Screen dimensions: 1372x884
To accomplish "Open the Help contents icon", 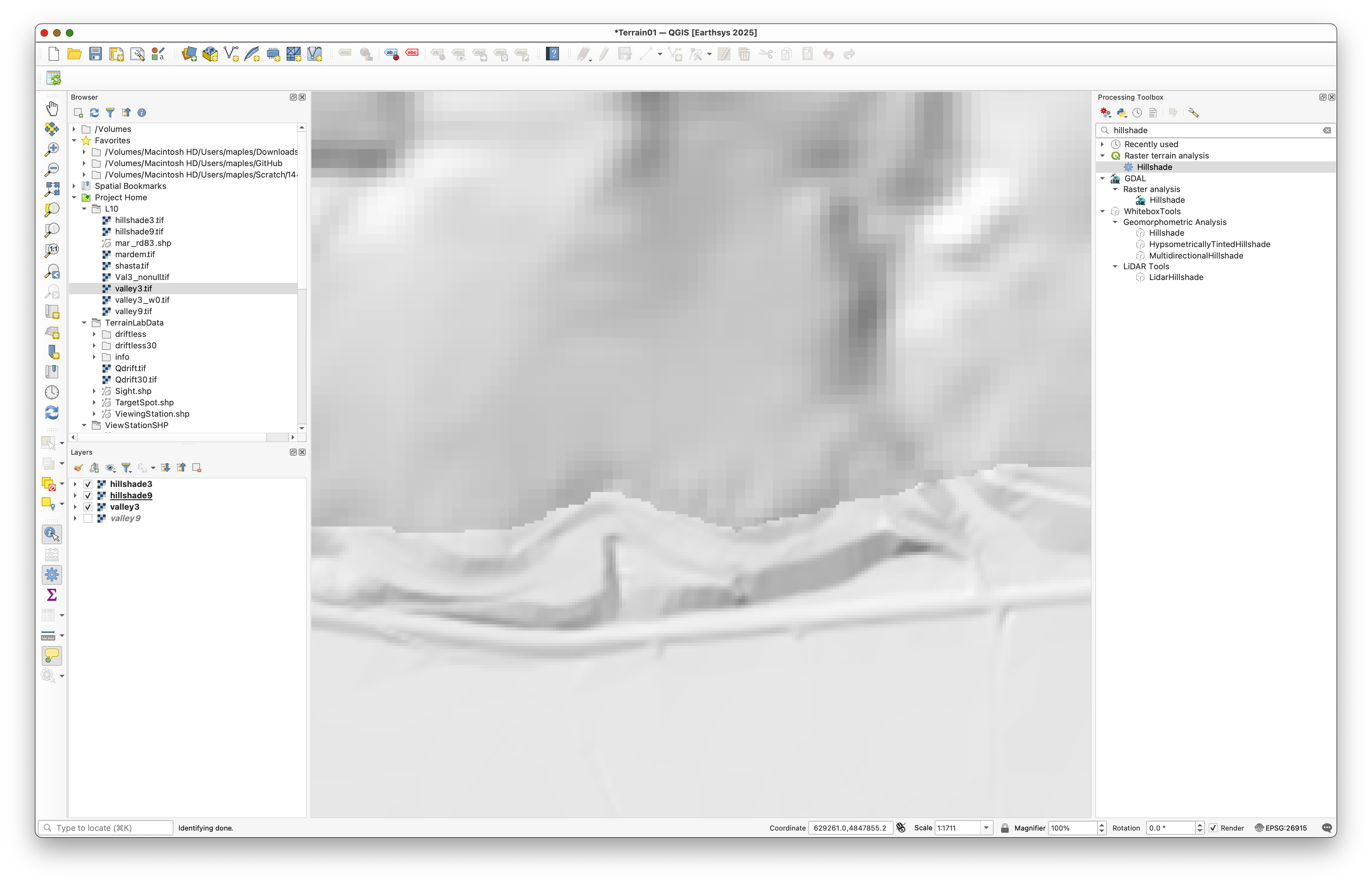I will click(x=552, y=54).
